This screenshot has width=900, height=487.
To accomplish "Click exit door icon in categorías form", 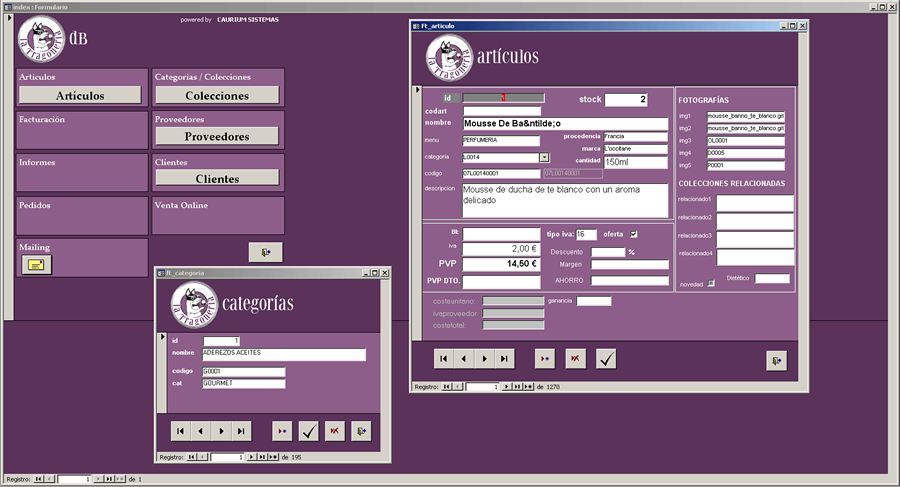I will pyautogui.click(x=361, y=431).
